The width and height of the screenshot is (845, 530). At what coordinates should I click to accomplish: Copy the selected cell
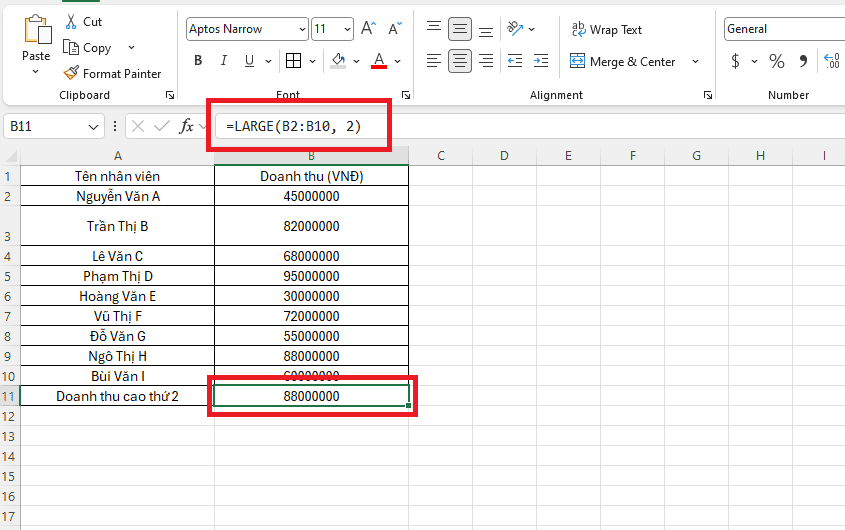click(87, 48)
